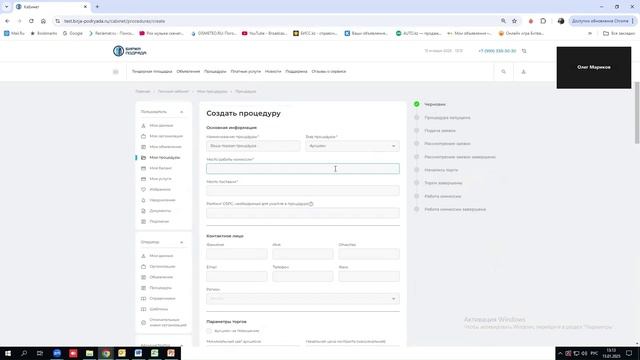Open Мои процедуры in the sidebar

164,158
